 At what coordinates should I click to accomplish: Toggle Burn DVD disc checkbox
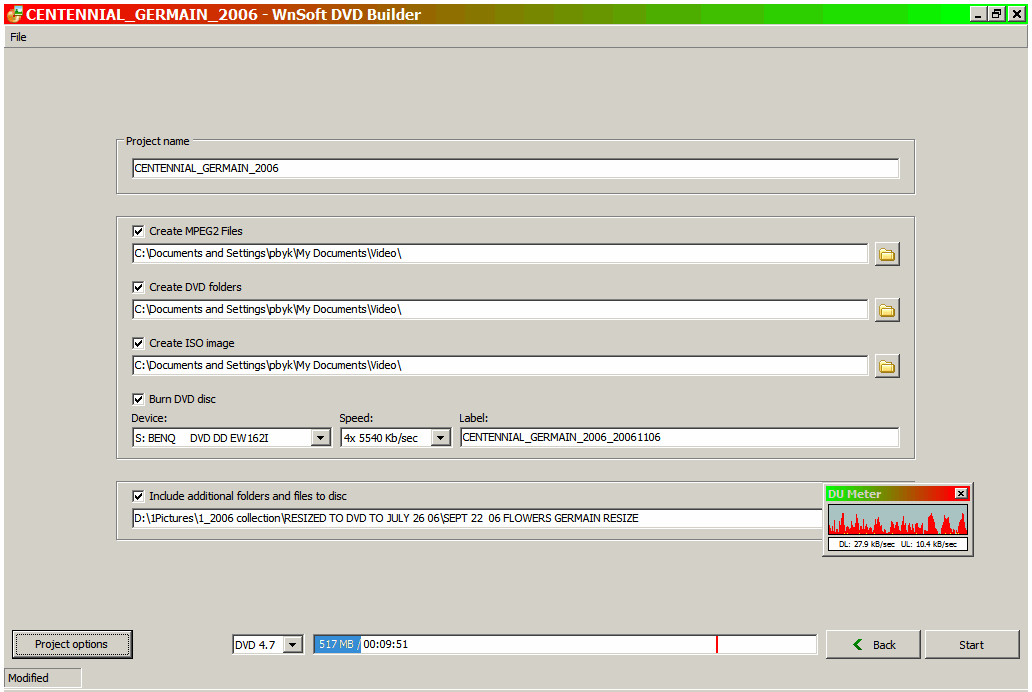coord(138,399)
